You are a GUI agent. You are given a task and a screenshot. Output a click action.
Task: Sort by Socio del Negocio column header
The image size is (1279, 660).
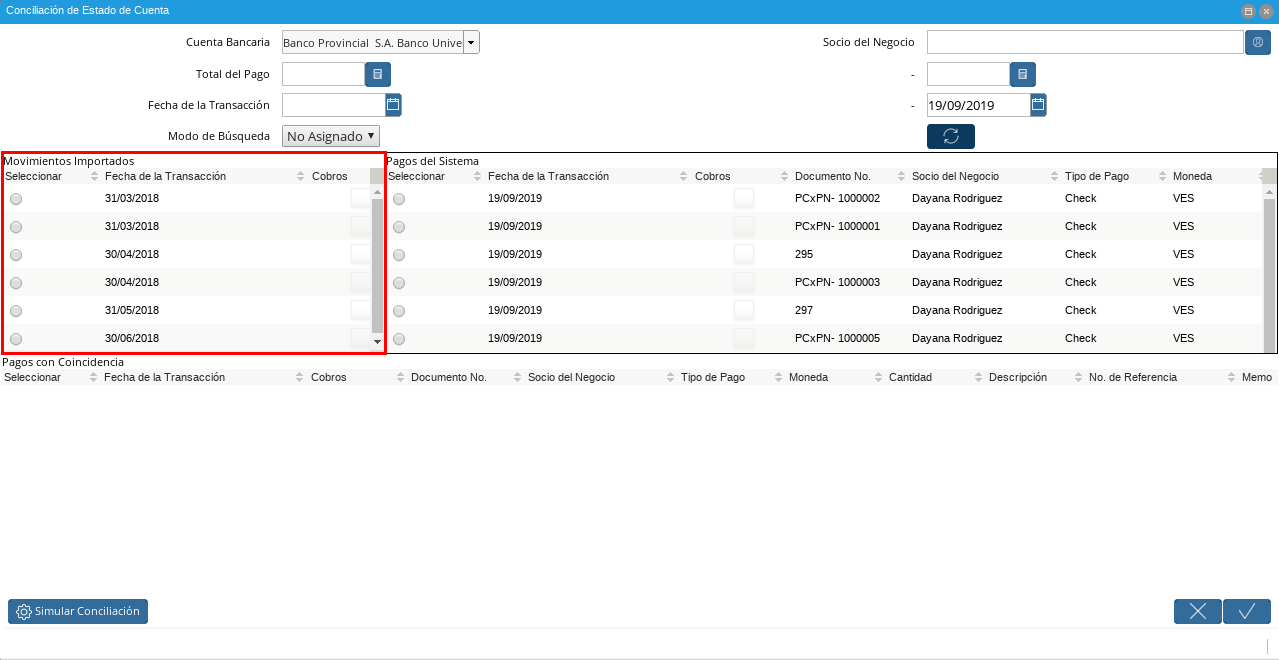tap(955, 176)
